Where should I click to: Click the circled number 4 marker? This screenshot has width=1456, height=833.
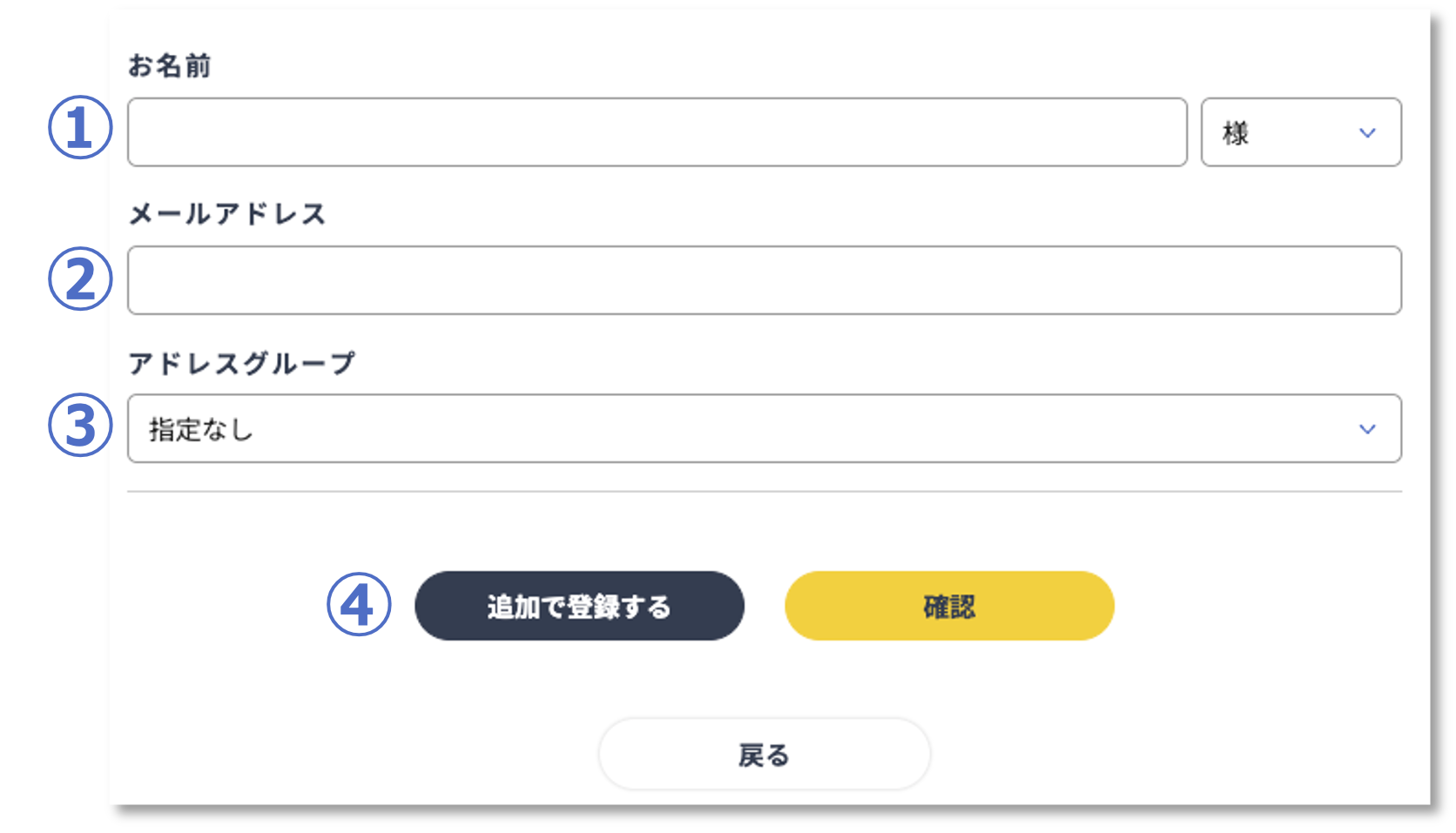(x=359, y=605)
